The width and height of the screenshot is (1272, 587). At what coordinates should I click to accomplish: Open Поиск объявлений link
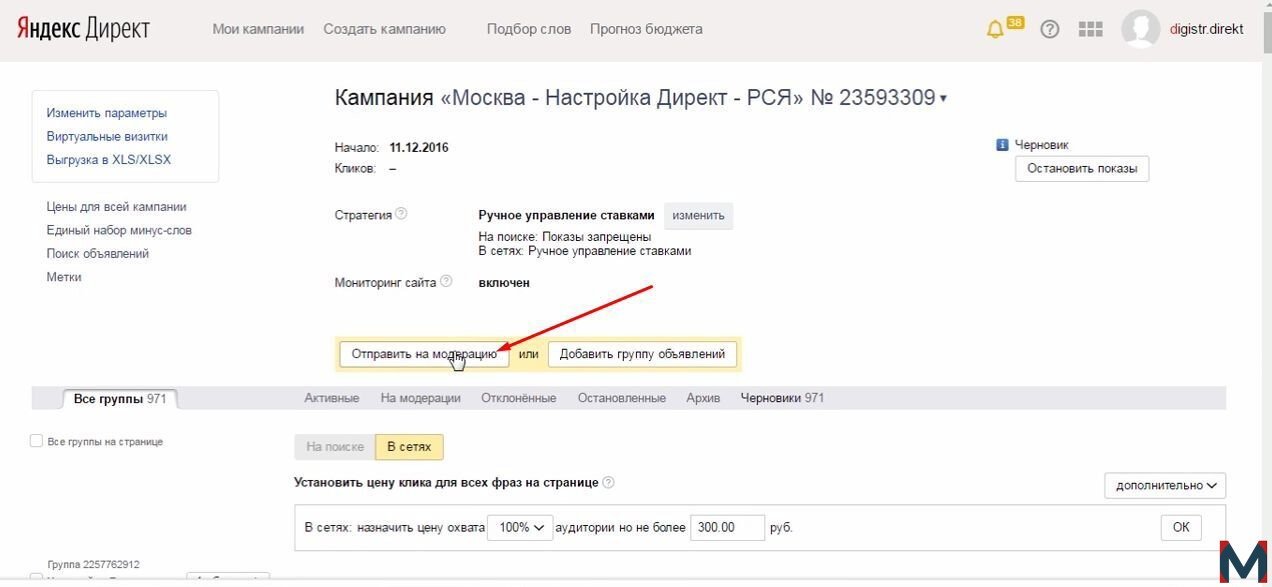tap(98, 254)
